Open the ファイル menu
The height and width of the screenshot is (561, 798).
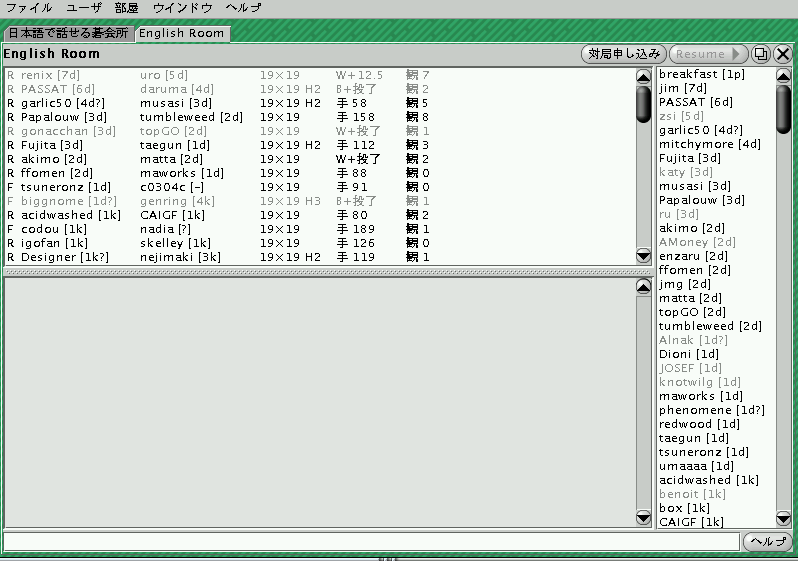pyautogui.click(x=29, y=8)
